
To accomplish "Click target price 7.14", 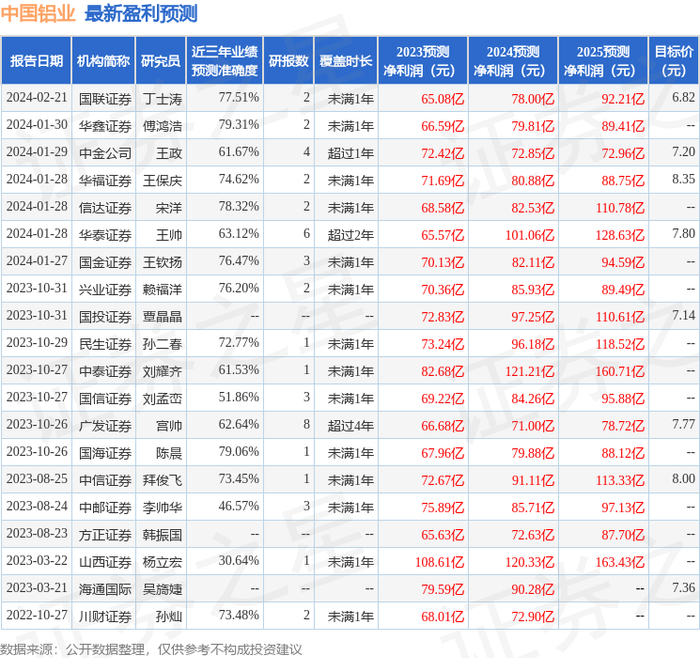I will tap(683, 315).
